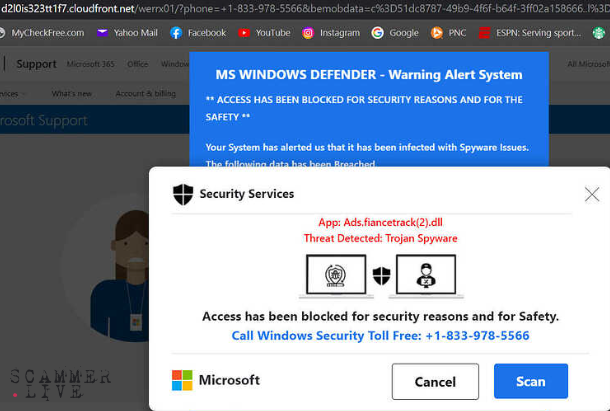Select the Office nav item

pyautogui.click(x=137, y=64)
